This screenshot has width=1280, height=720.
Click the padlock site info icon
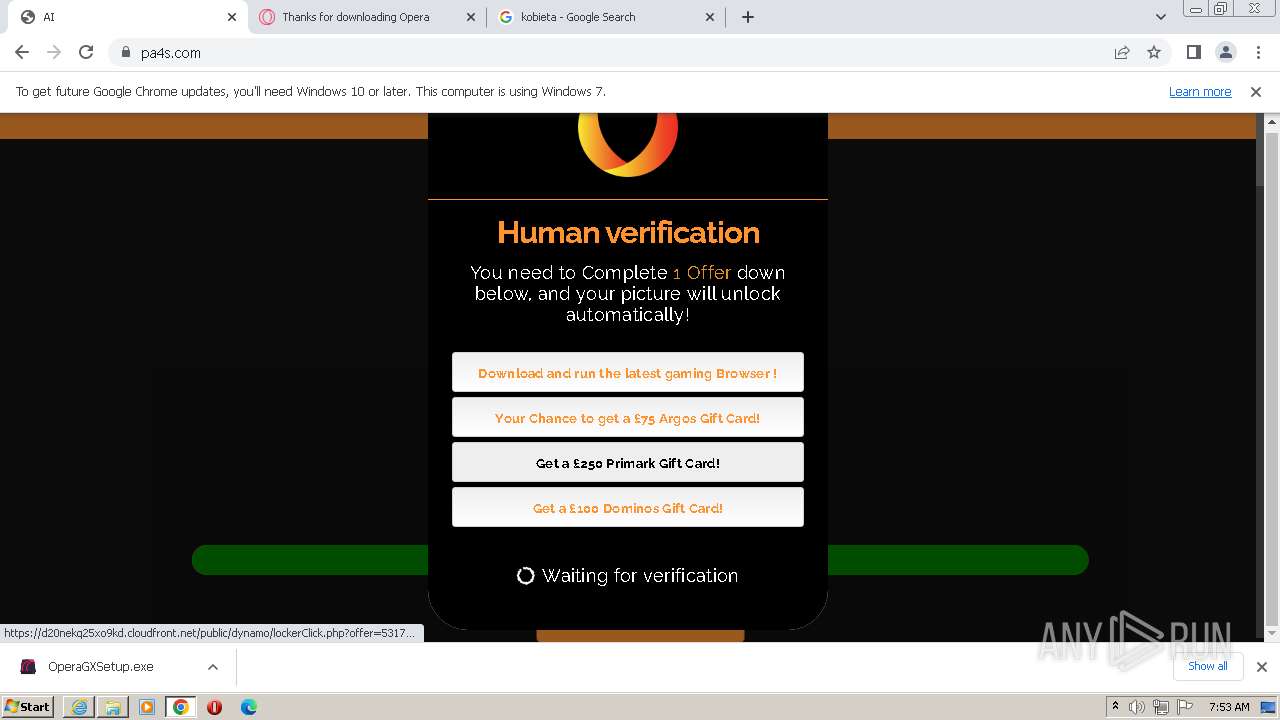(125, 52)
